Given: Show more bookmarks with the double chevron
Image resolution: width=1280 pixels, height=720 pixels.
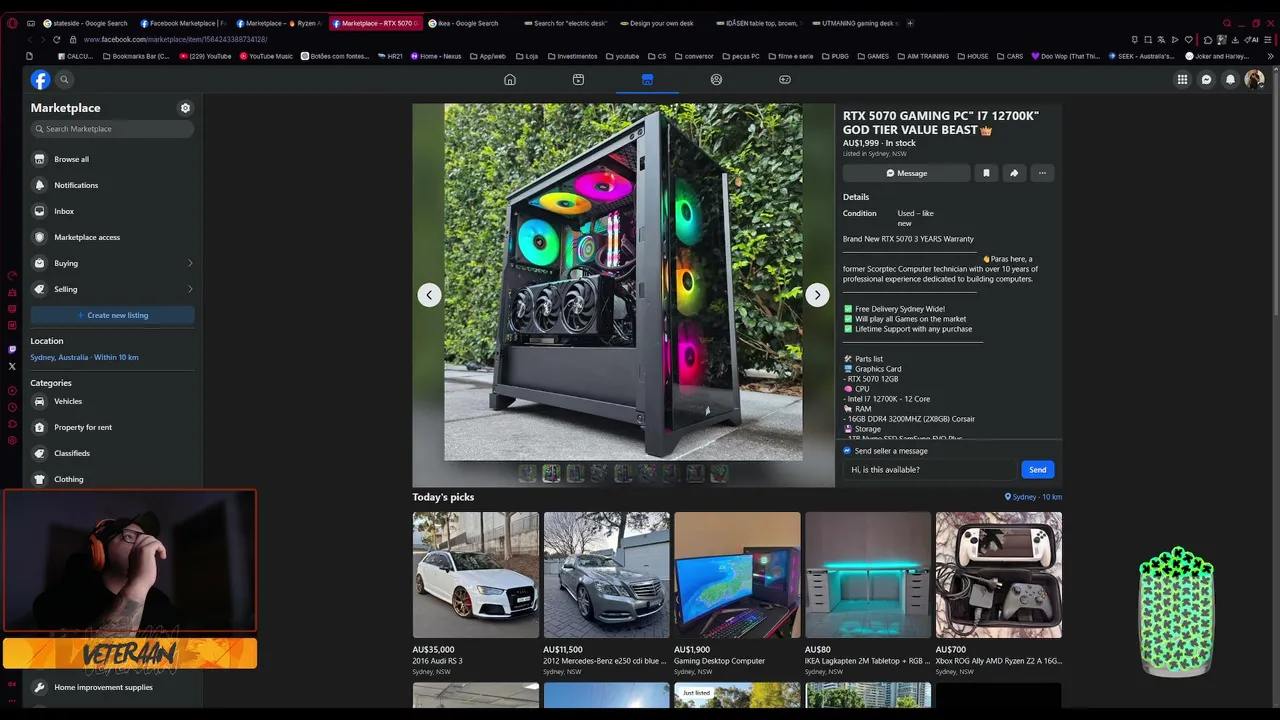Looking at the screenshot, I should click(1269, 56).
